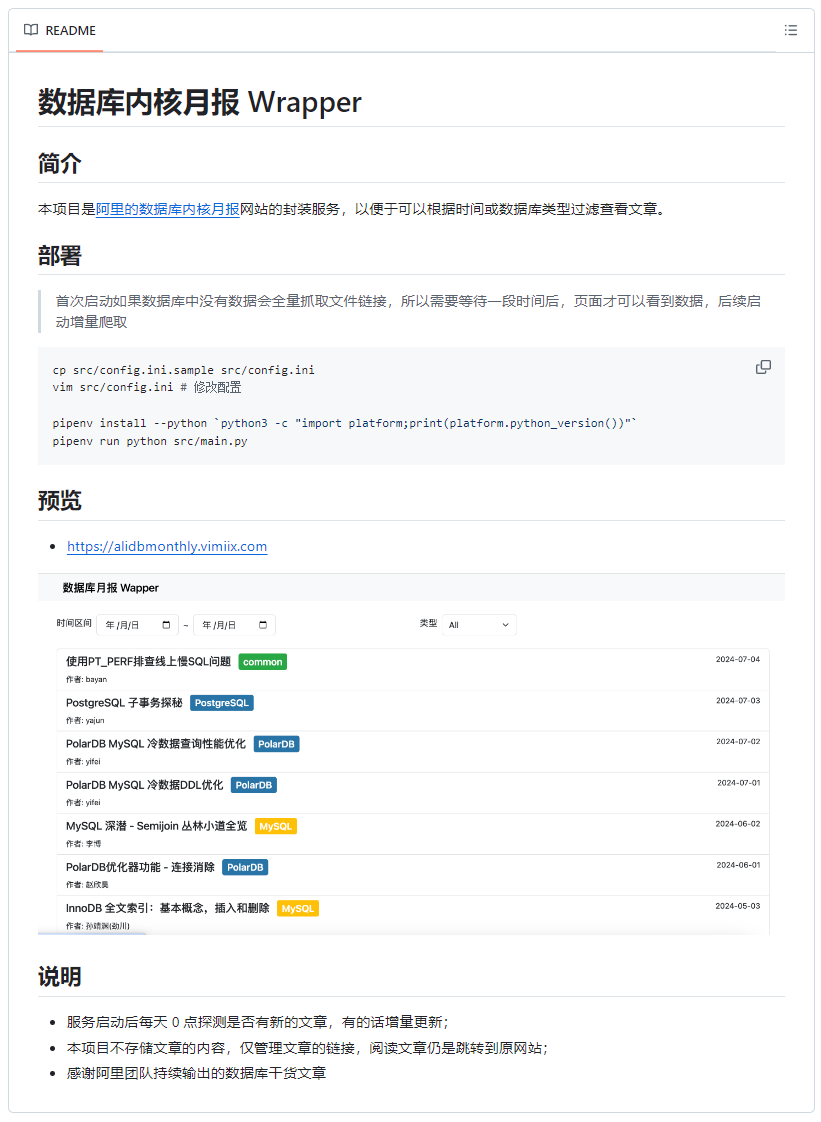Open article PostgreSQL 子事务探秘
The height and width of the screenshot is (1122, 821).
[x=124, y=703]
